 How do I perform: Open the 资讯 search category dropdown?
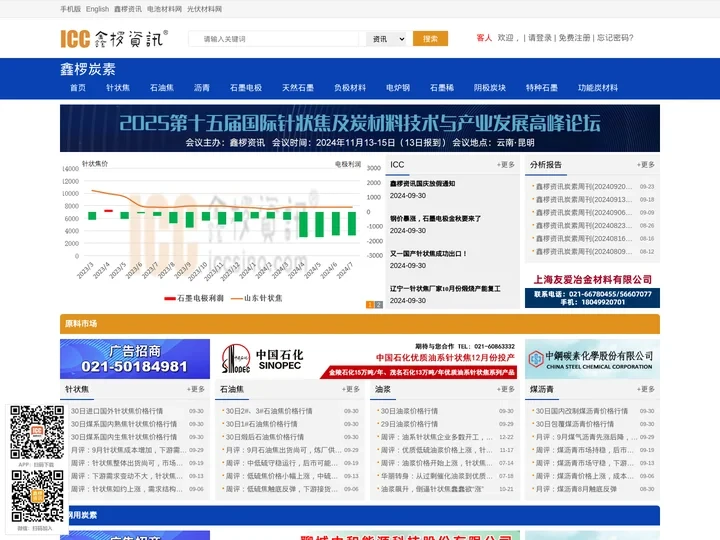[386, 39]
